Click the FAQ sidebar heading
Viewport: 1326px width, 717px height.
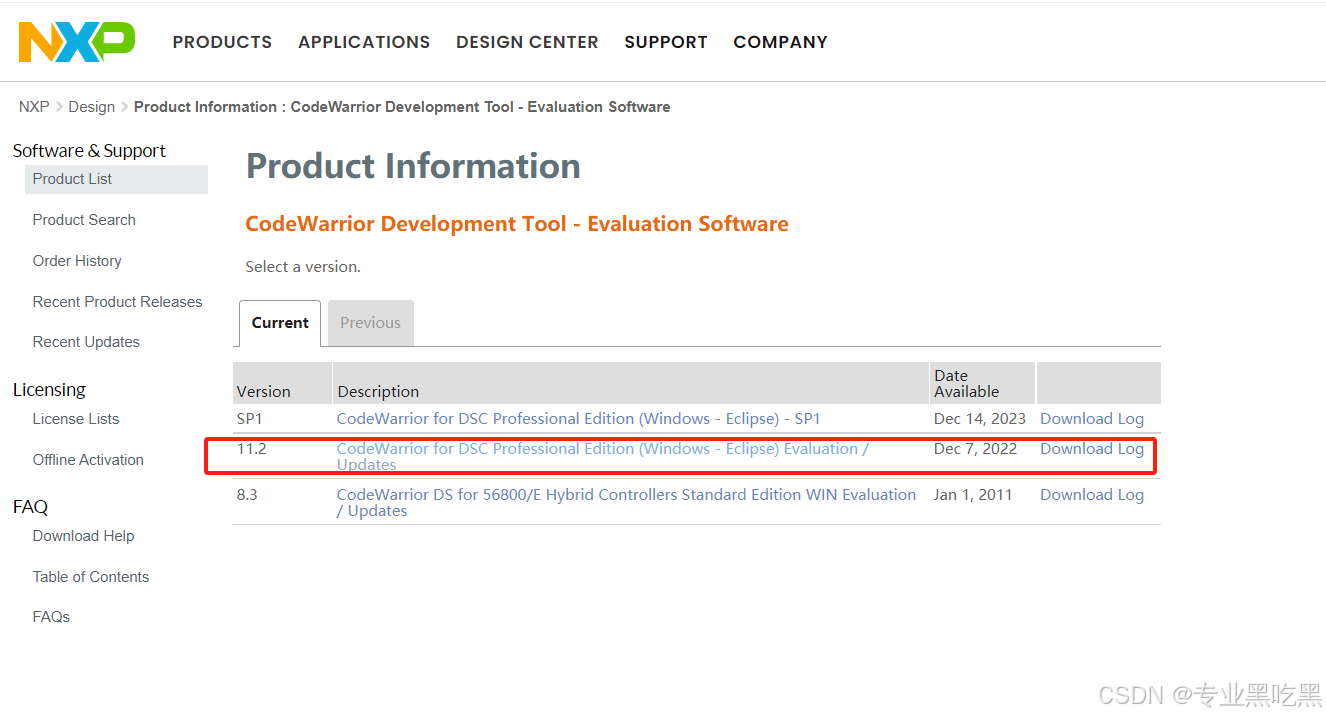tap(30, 507)
